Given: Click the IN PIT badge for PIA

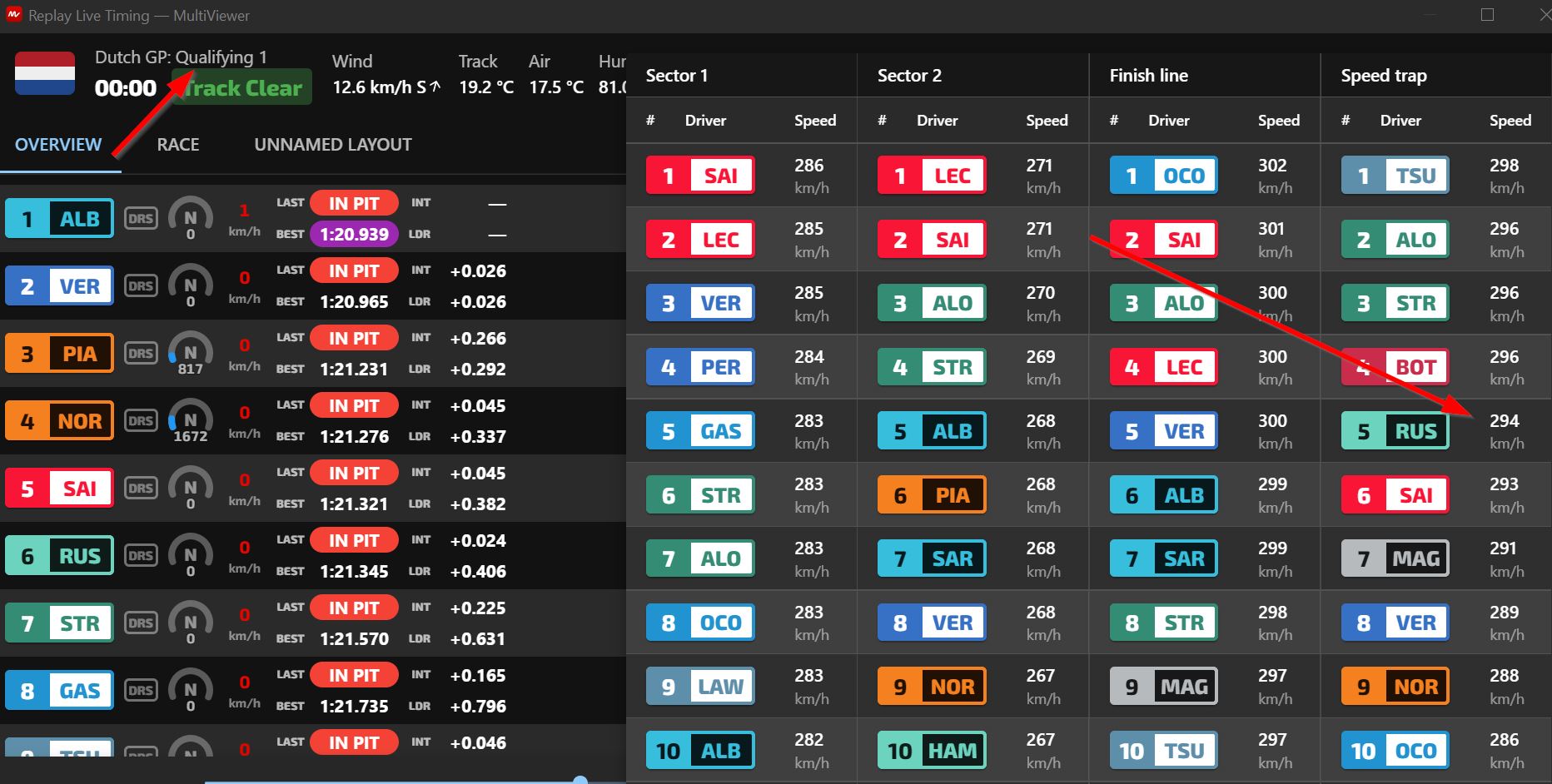Looking at the screenshot, I should [353, 338].
